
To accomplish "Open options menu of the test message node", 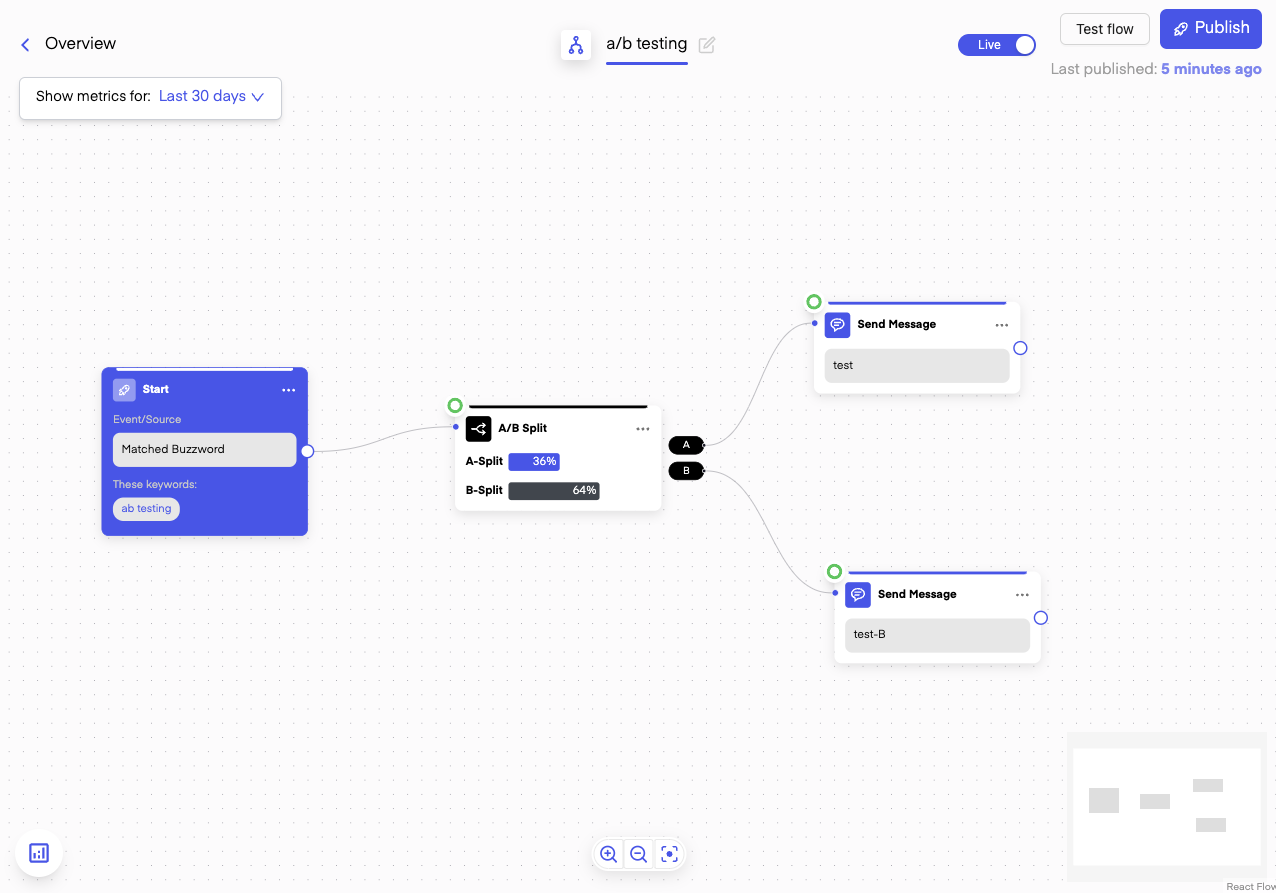I will (1002, 325).
